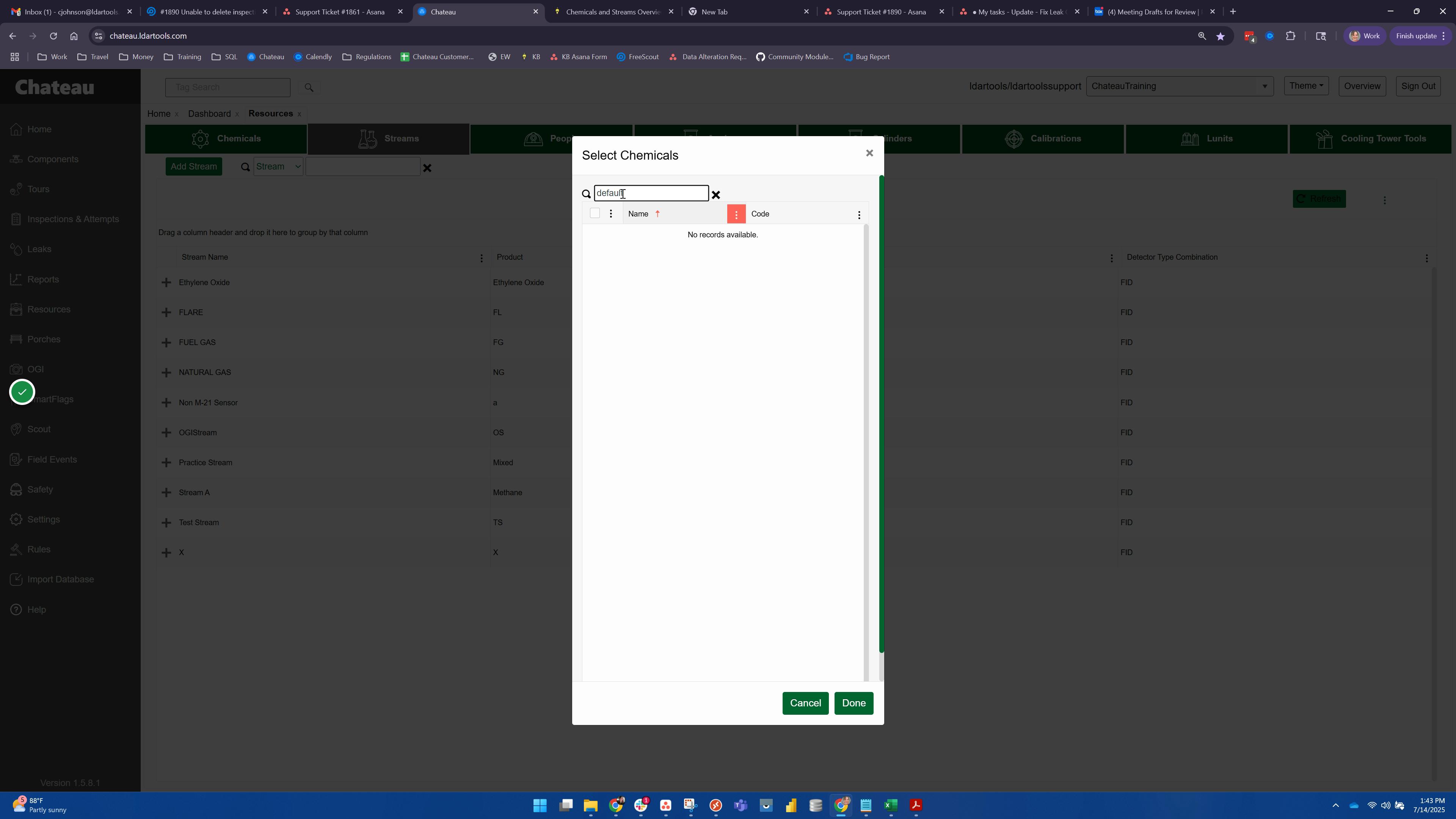Screen dimensions: 1456x819
Task: Open the Theme dropdown
Action: (1305, 86)
